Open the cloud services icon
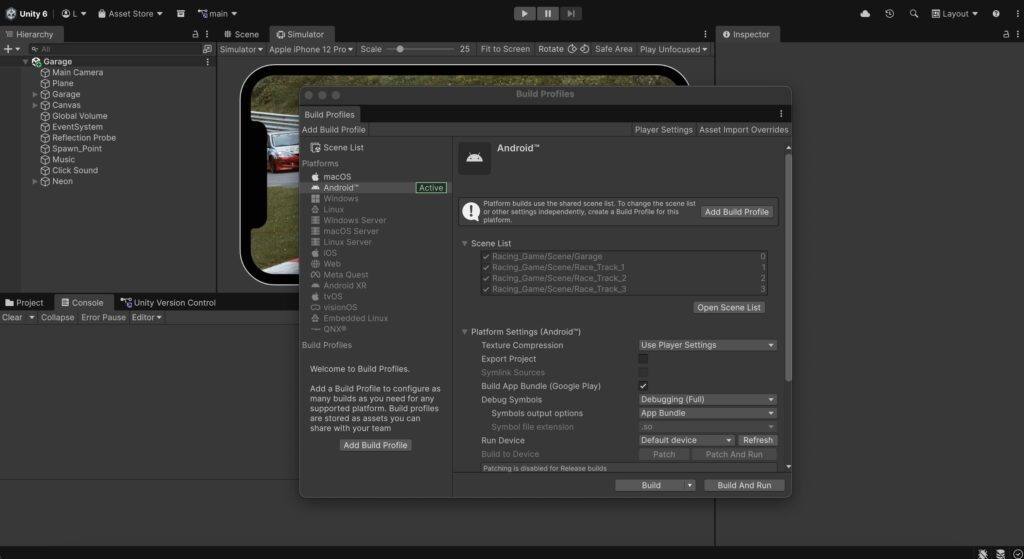Image resolution: width=1024 pixels, height=559 pixels. (x=865, y=14)
